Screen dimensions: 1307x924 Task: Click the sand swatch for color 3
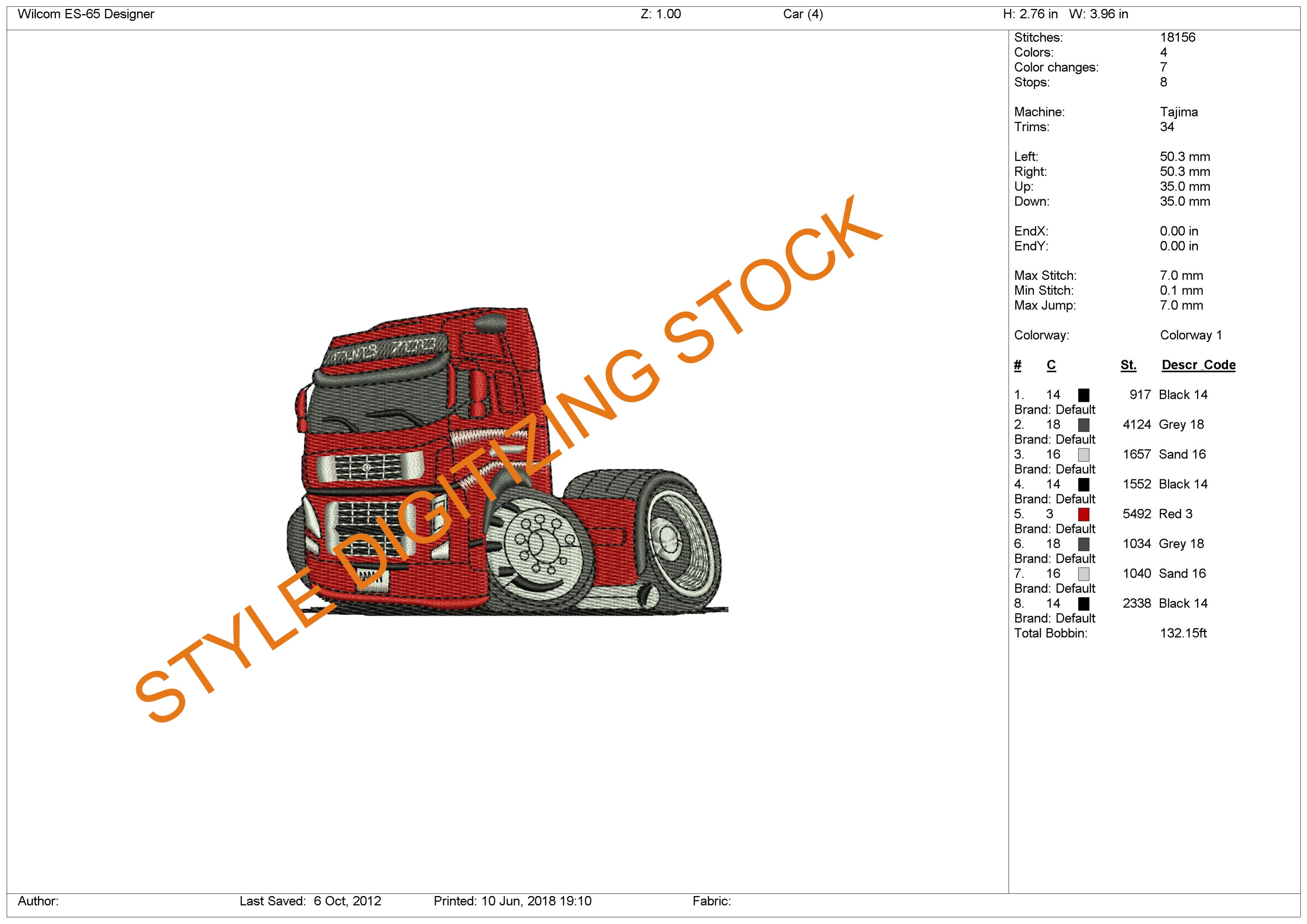coord(1083,455)
